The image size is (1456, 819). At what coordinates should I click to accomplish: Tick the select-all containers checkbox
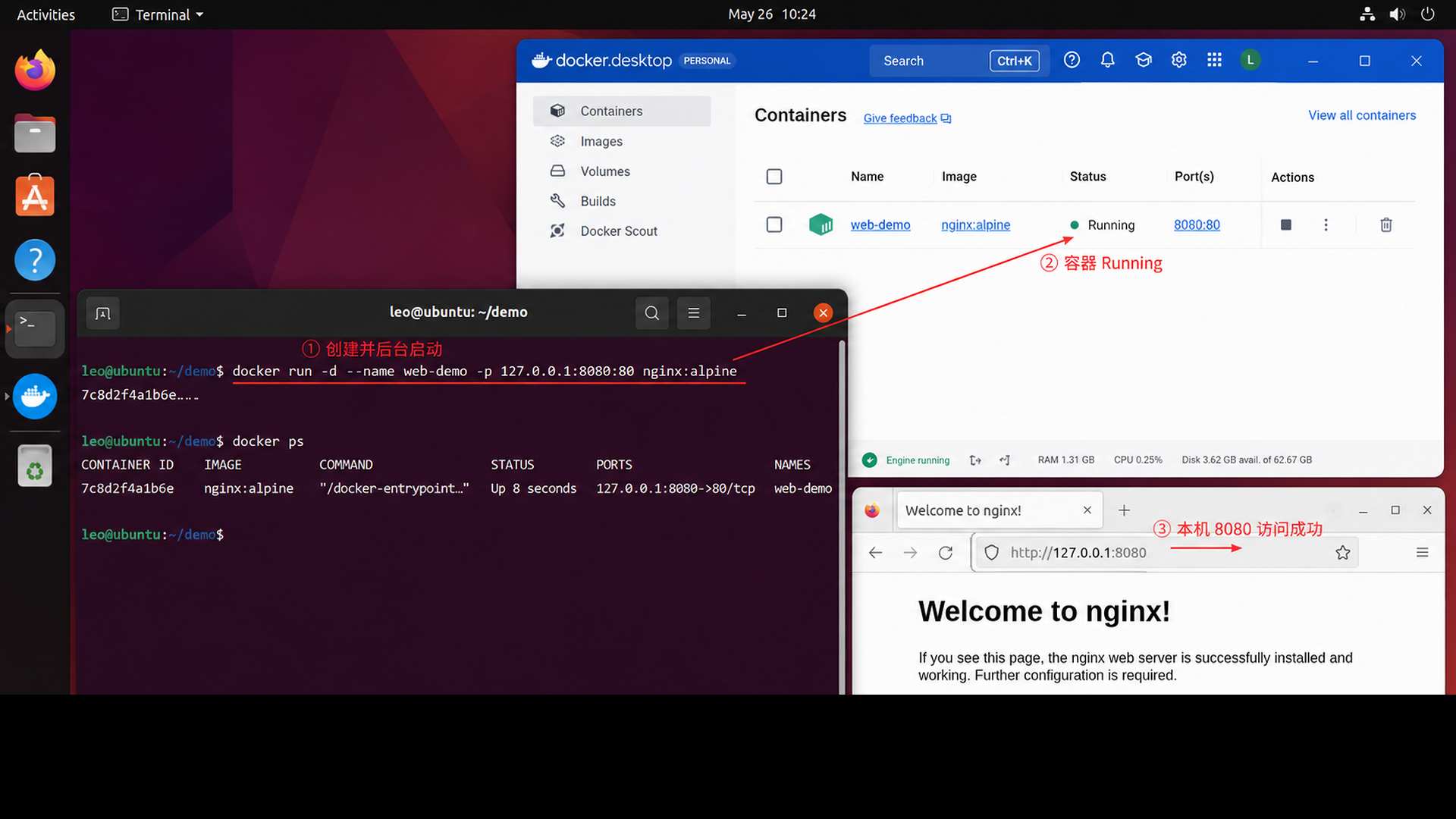click(x=774, y=177)
